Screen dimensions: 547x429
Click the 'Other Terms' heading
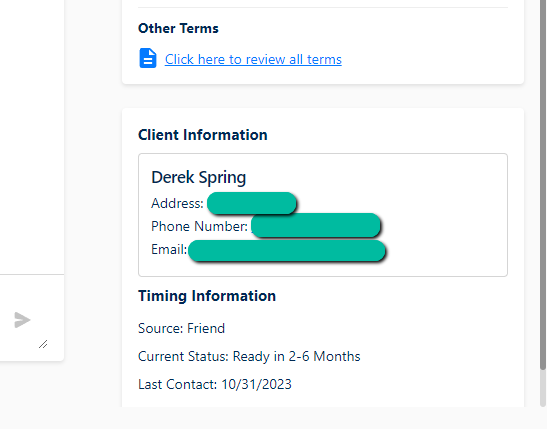[x=178, y=28]
